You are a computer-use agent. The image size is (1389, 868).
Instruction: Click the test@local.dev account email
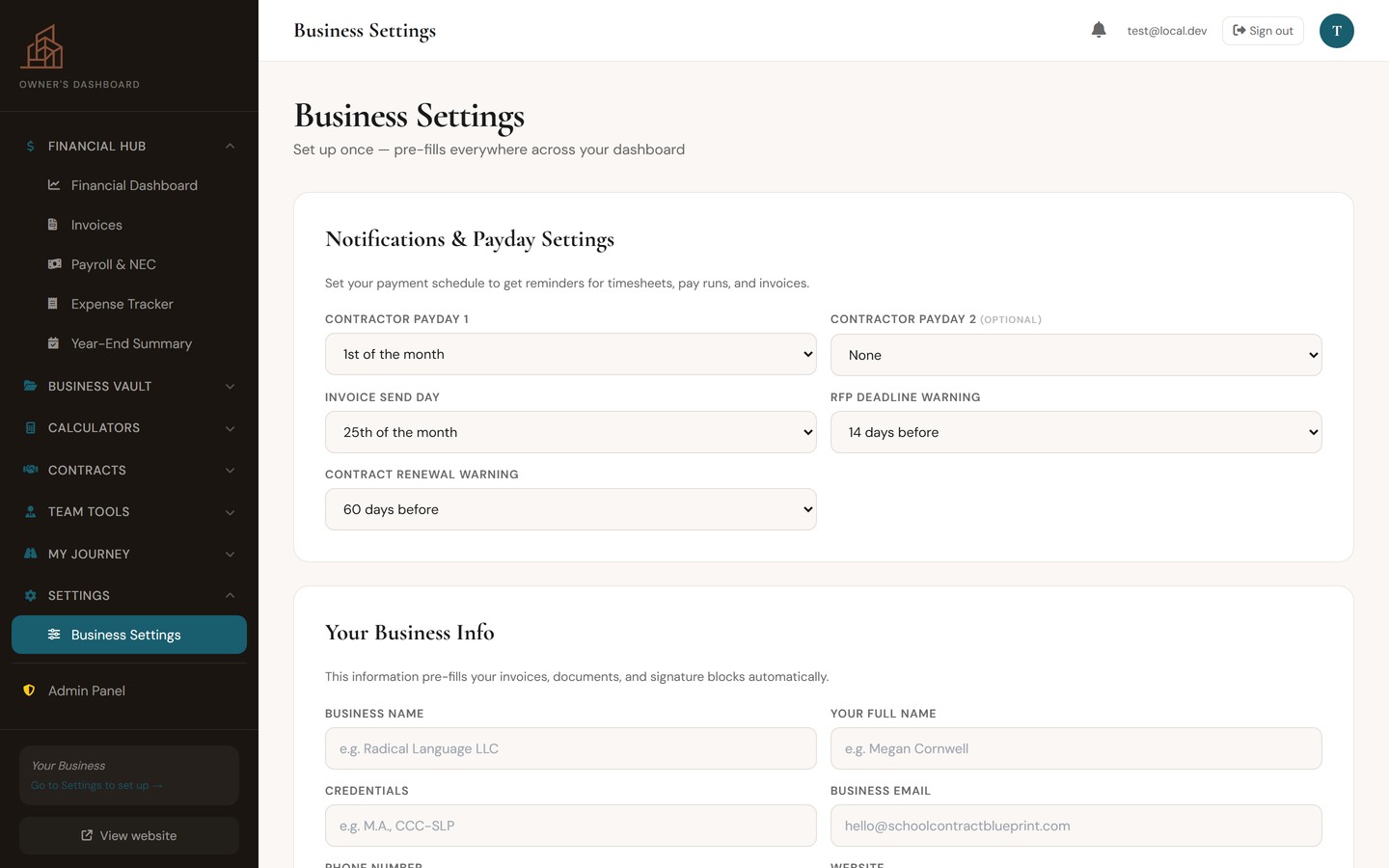(x=1167, y=31)
